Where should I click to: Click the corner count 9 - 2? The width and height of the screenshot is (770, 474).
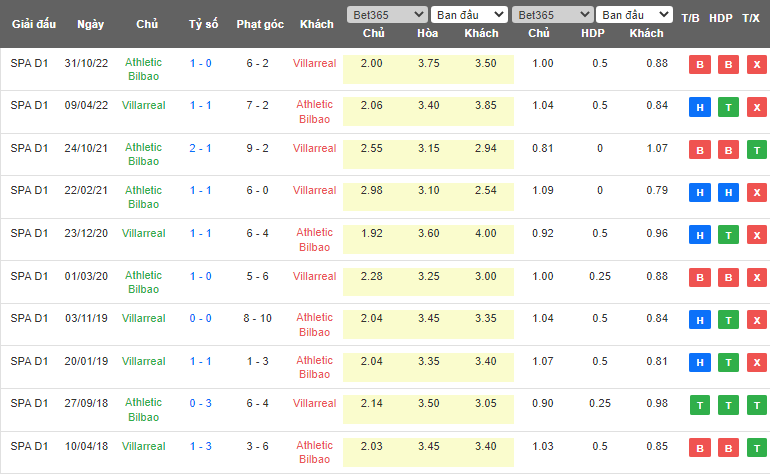257,148
